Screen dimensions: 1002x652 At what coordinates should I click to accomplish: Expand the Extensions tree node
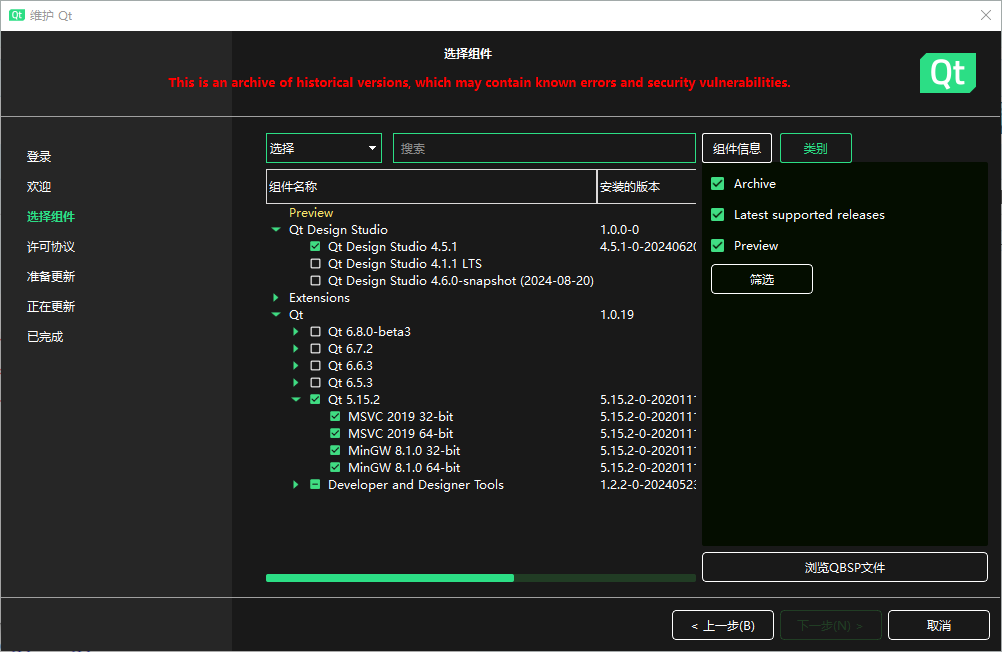tap(276, 298)
